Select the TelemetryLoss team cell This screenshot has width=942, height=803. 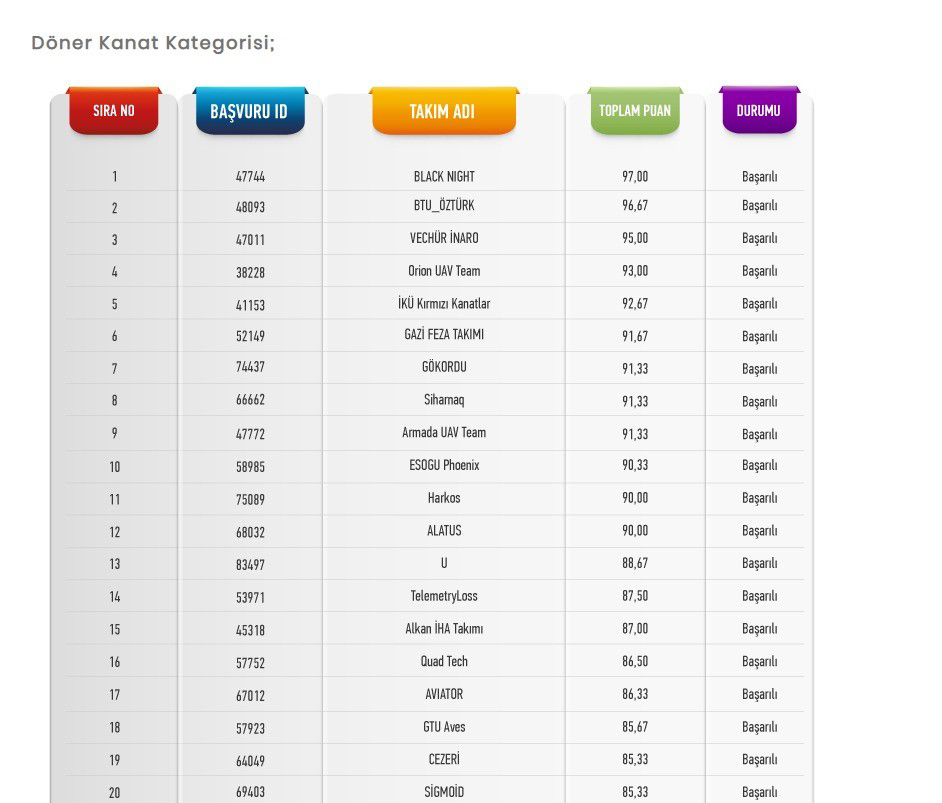pyautogui.click(x=444, y=596)
